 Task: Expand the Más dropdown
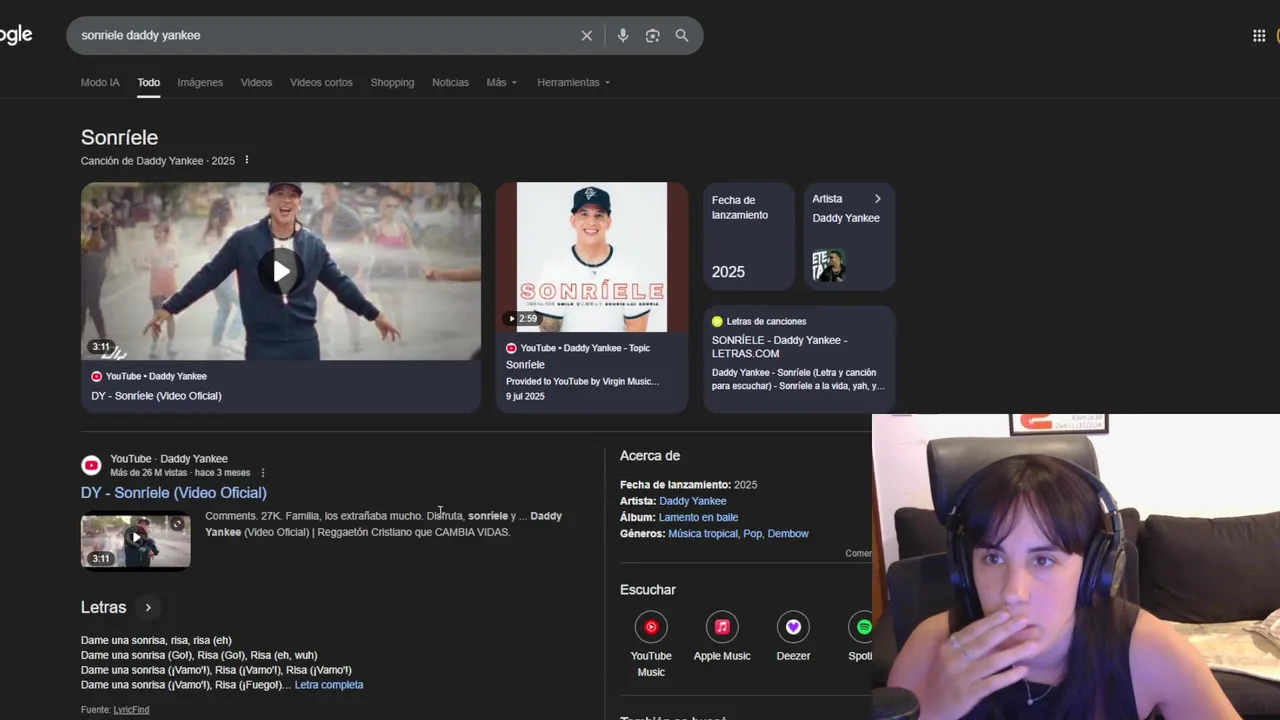coord(502,82)
